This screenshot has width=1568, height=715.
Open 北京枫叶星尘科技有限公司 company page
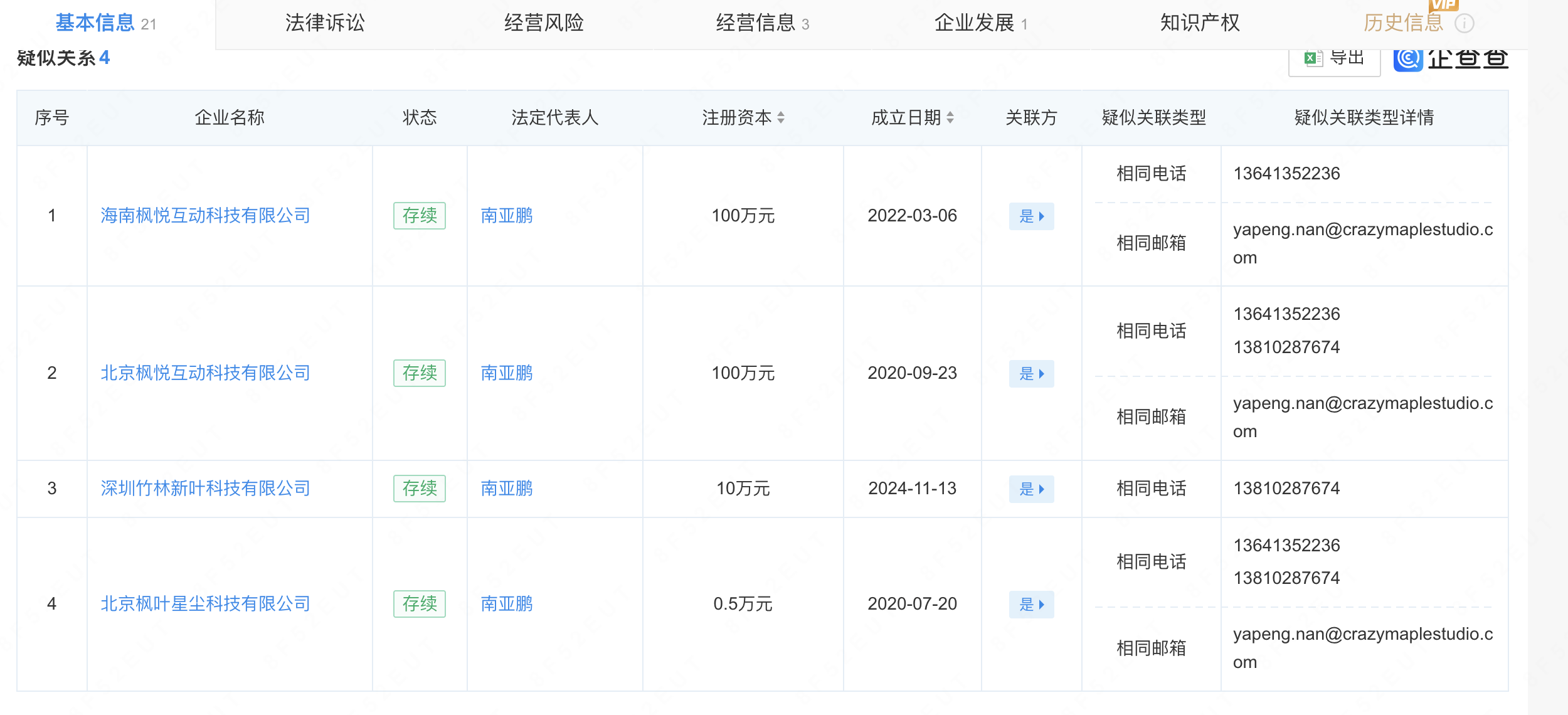[x=204, y=604]
